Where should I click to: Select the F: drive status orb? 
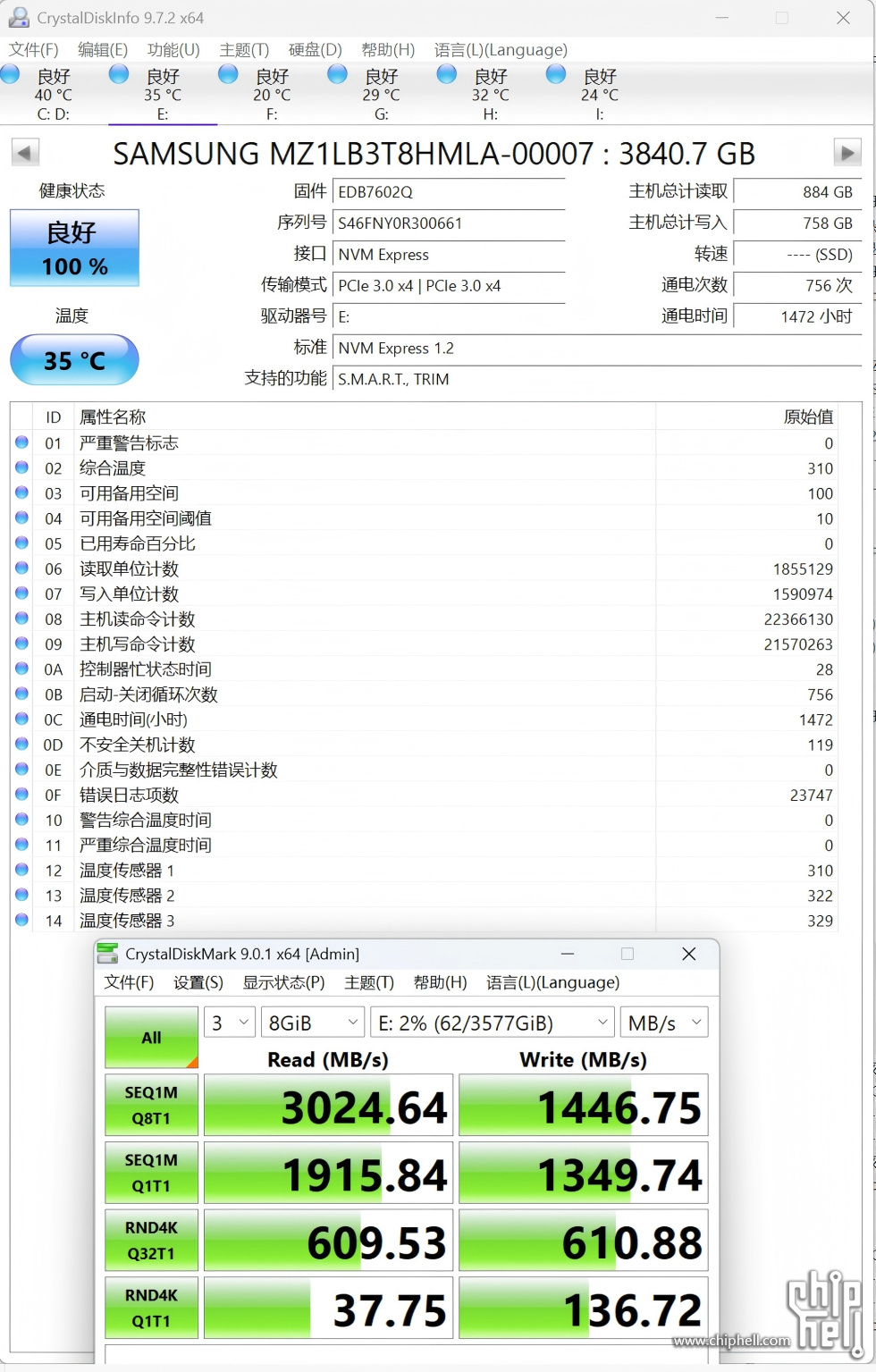tap(229, 75)
